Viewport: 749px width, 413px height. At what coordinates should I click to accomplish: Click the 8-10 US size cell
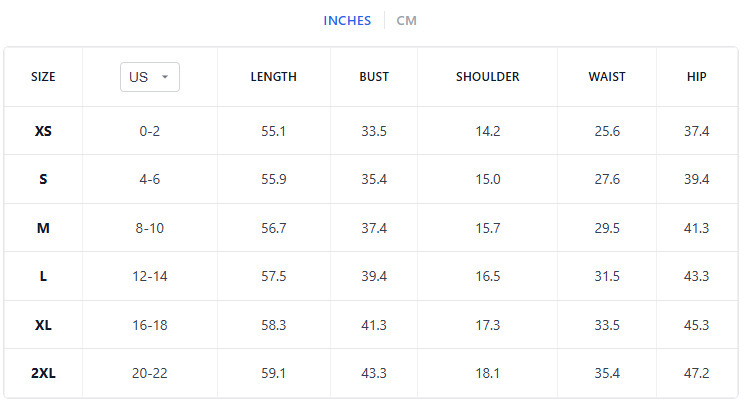(148, 228)
